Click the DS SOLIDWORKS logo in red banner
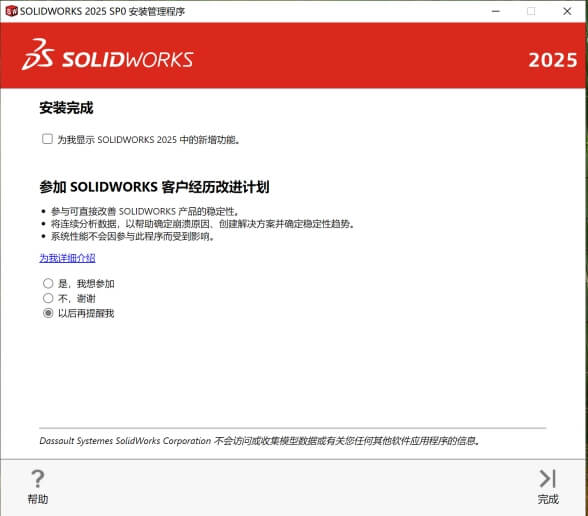This screenshot has width=588, height=516. pyautogui.click(x=108, y=55)
